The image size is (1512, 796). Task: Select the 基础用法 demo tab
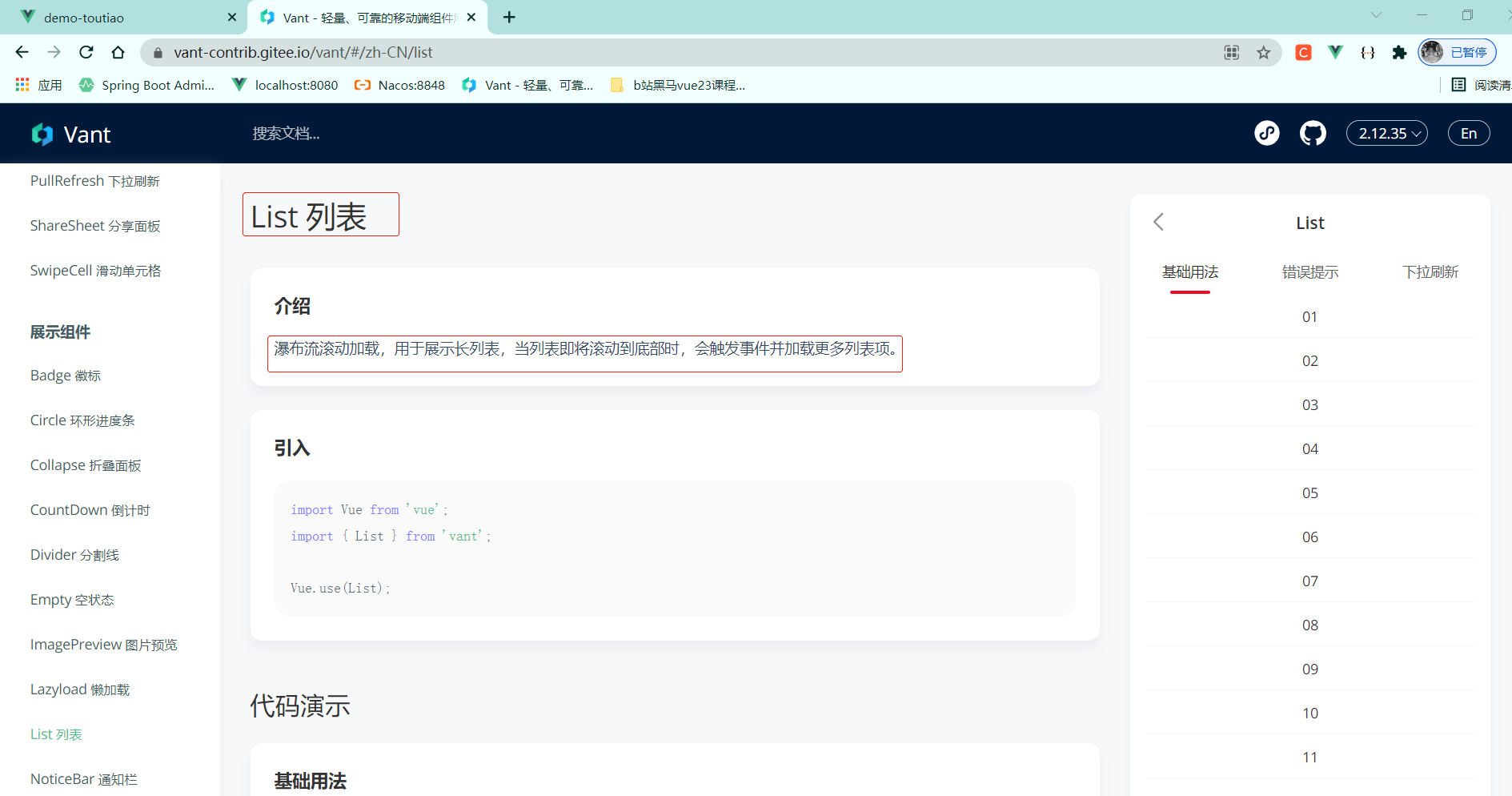pos(1190,272)
